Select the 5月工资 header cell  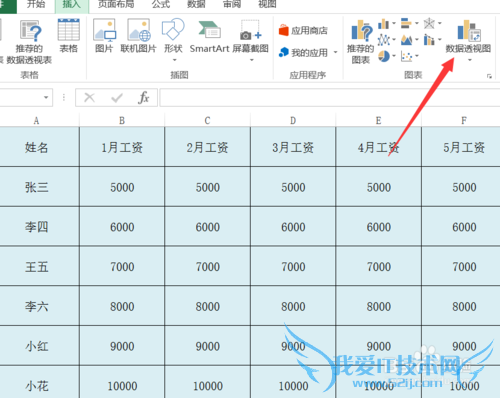click(461, 147)
